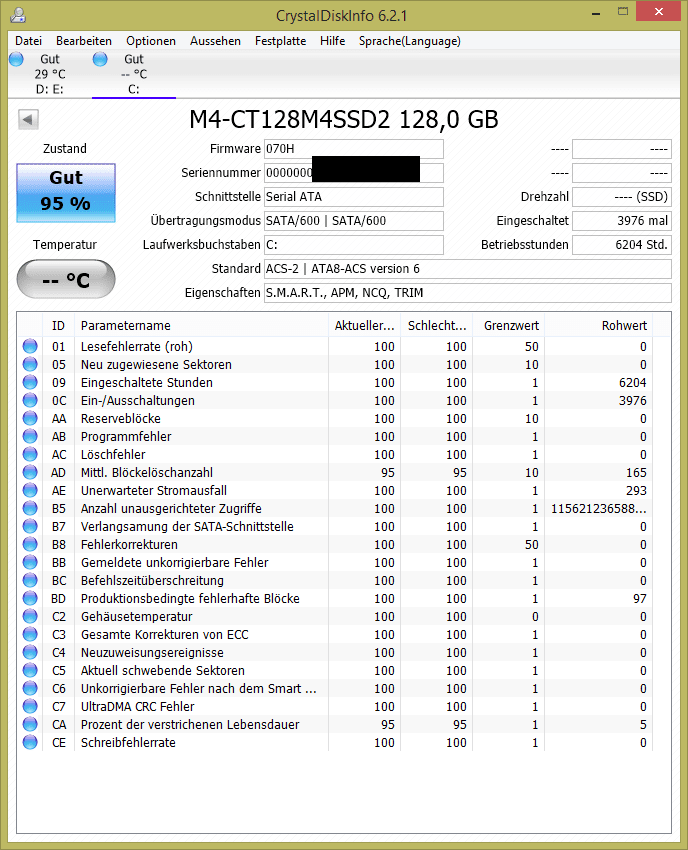
Task: Click the Laufwerksbuchstaben field
Action: coord(353,244)
